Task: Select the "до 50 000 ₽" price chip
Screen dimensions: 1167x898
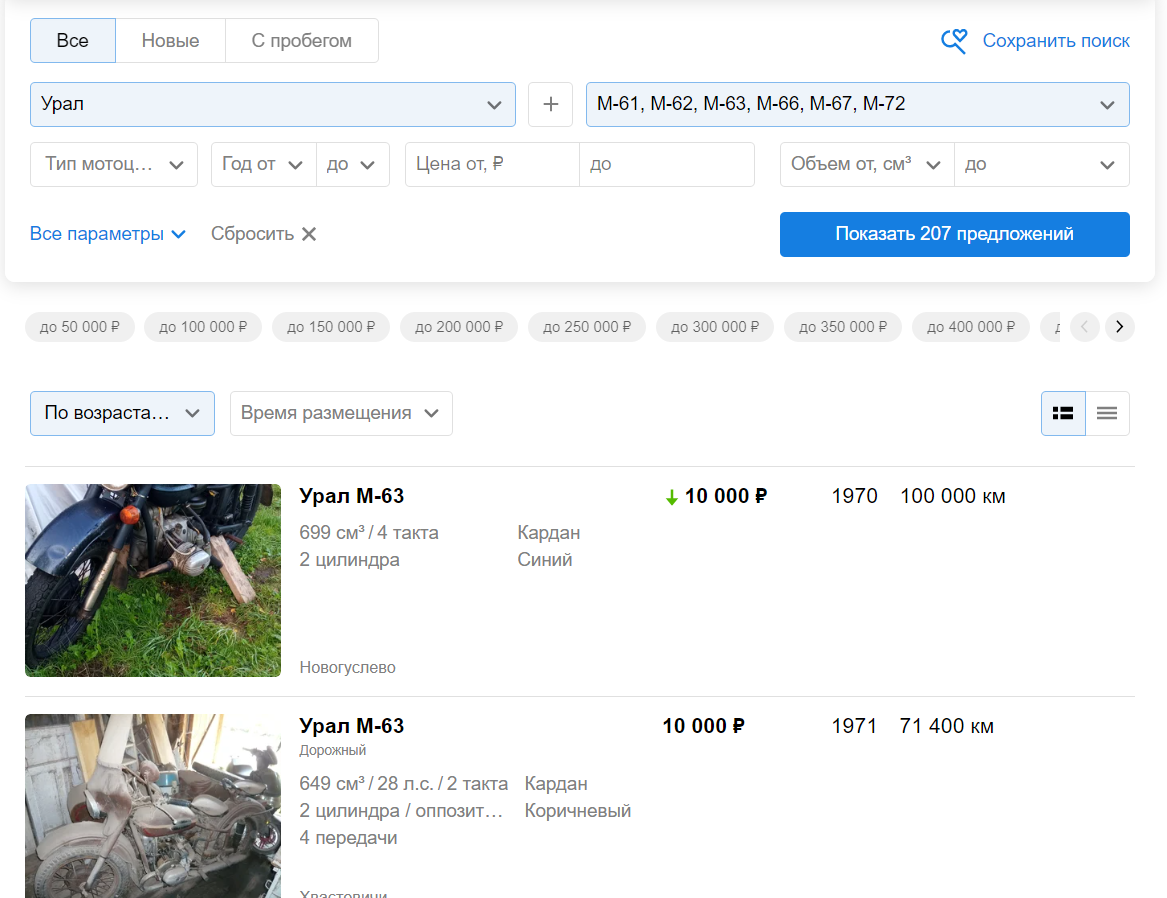Action: [80, 327]
